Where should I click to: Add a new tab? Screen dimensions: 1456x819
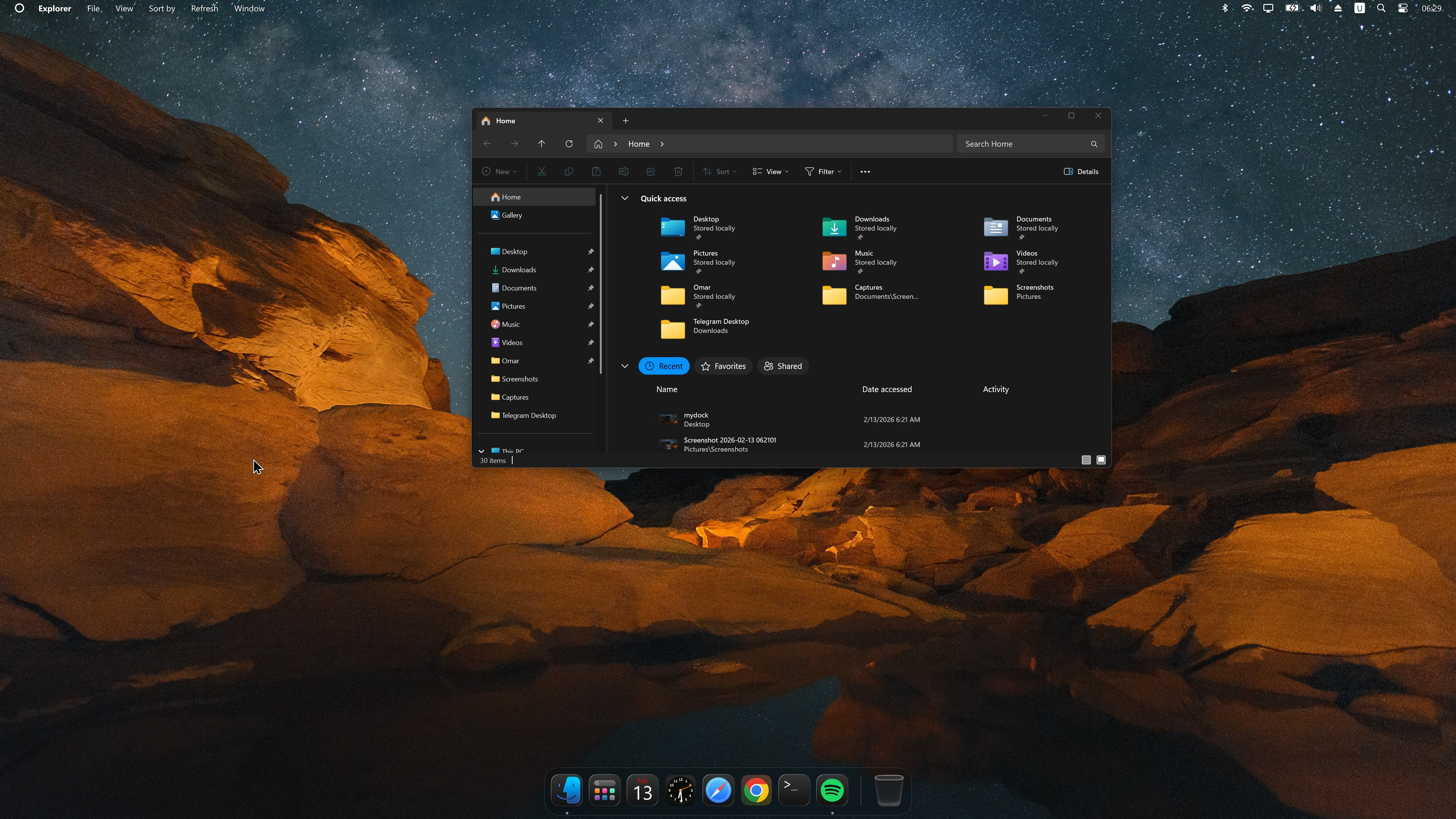point(626,121)
